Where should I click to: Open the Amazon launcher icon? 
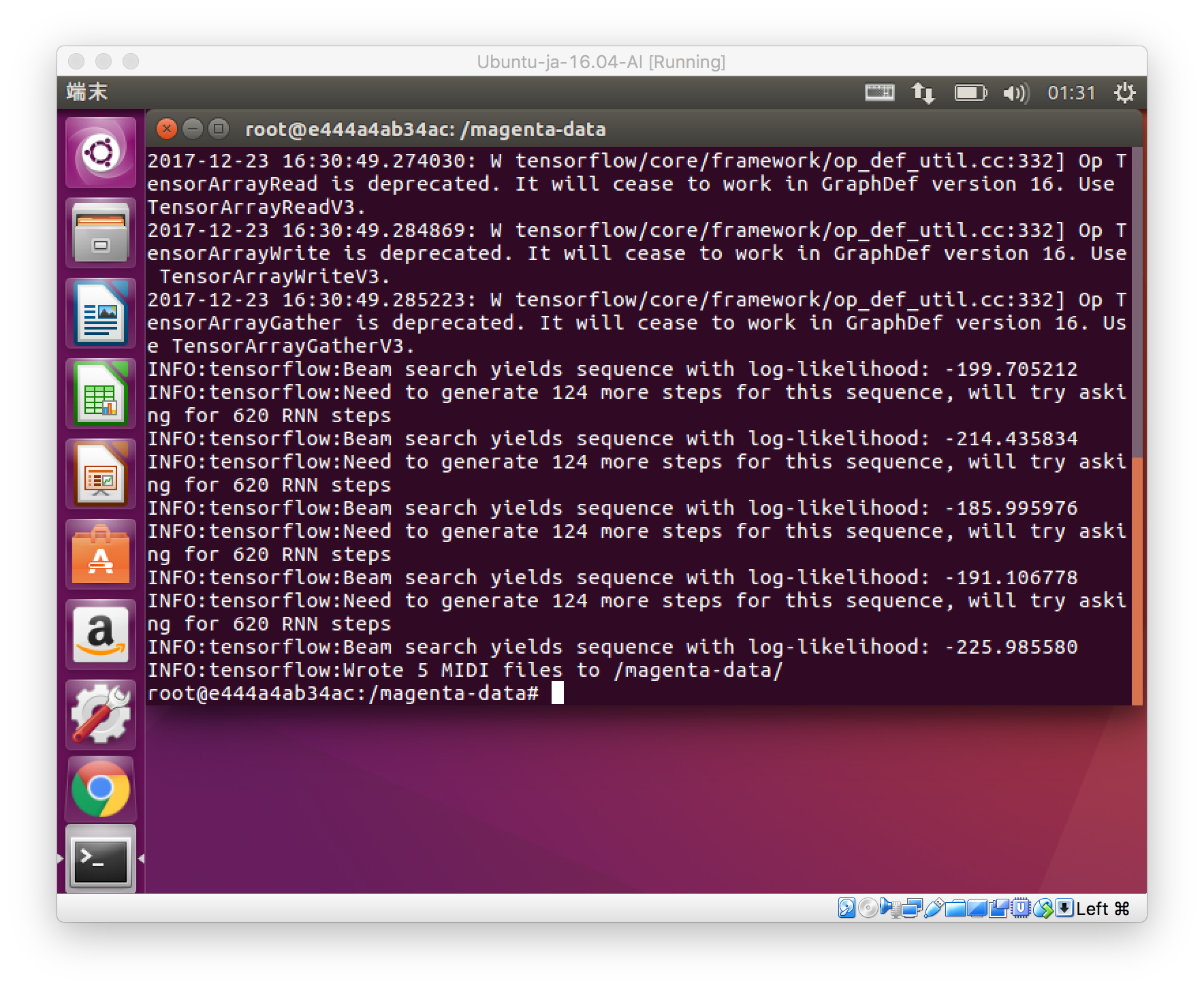[x=101, y=635]
